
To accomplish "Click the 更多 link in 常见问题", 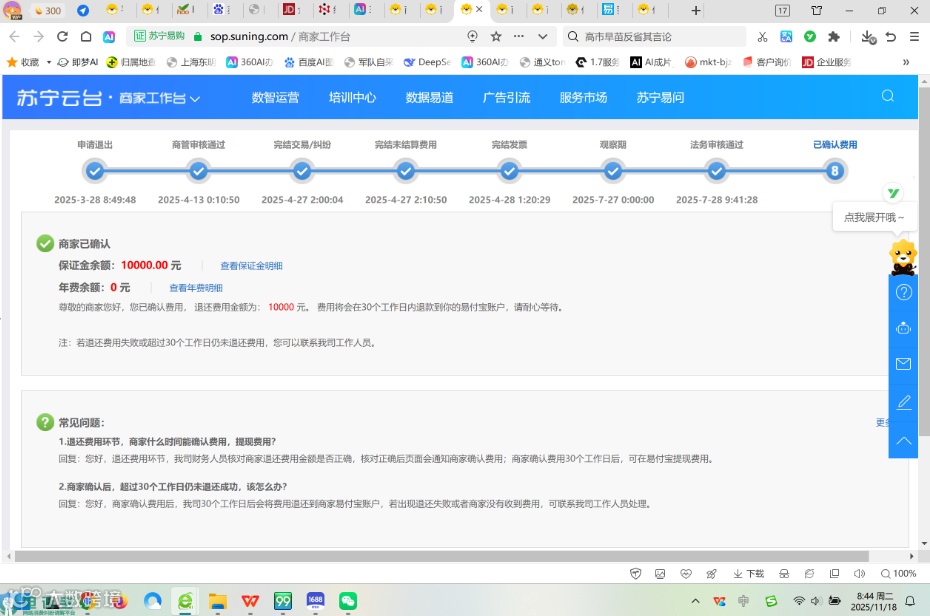I will point(882,422).
